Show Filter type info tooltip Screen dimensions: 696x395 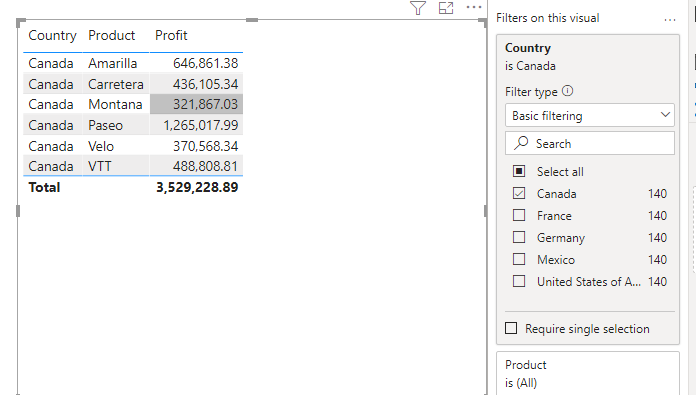[567, 91]
